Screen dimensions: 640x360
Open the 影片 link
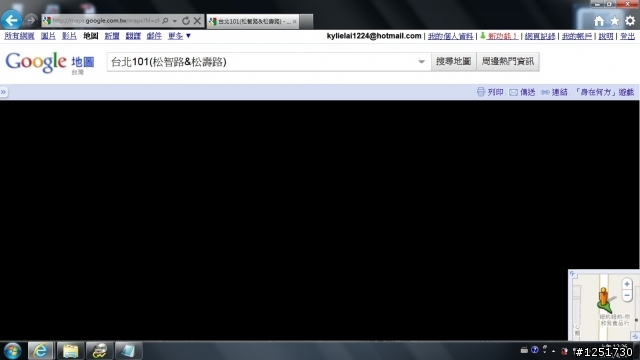(69, 36)
